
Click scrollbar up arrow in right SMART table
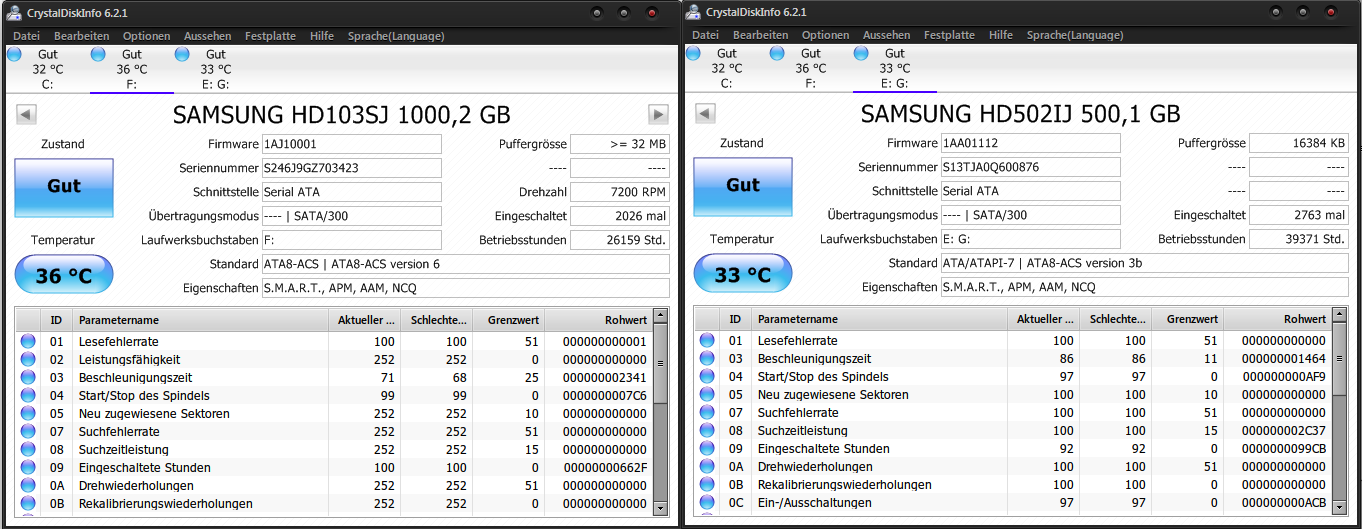pyautogui.click(x=1339, y=316)
